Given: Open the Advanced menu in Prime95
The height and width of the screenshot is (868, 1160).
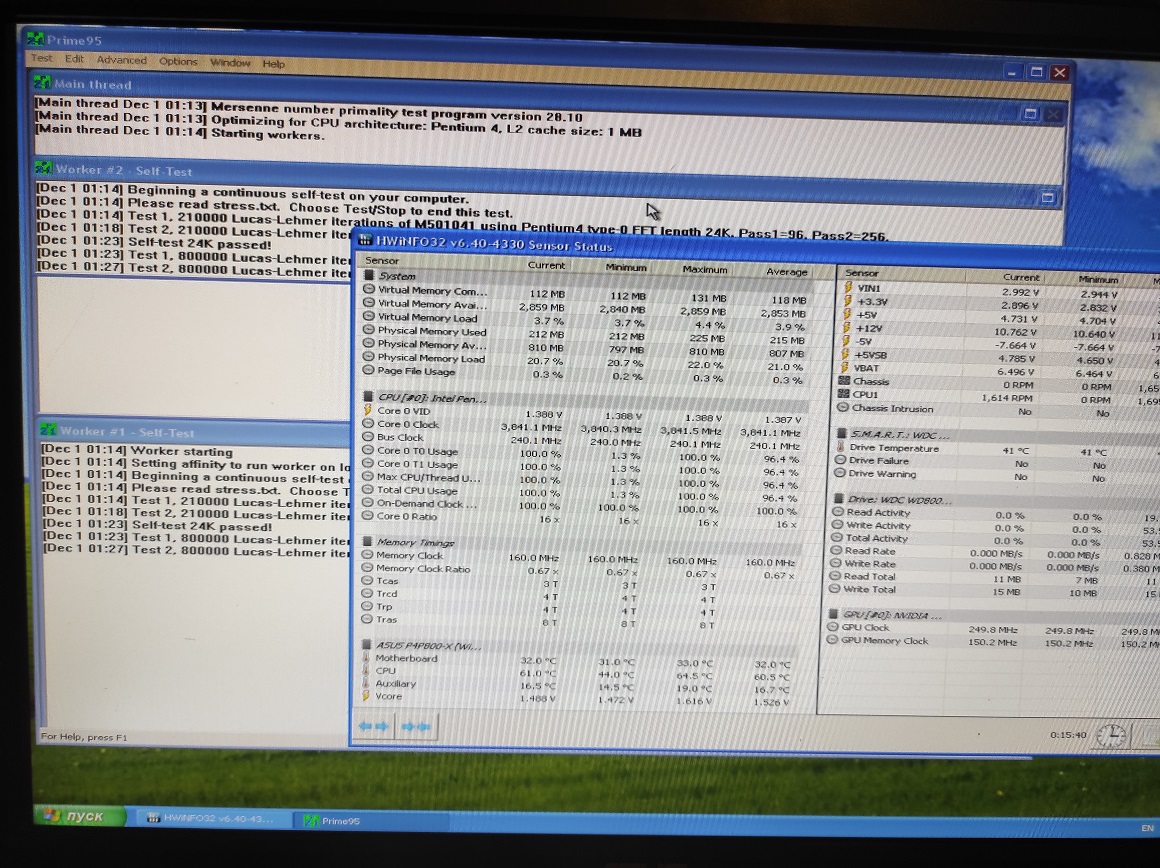Looking at the screenshot, I should [121, 60].
